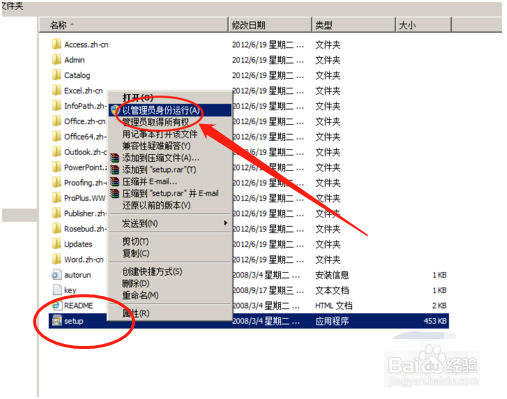The height and width of the screenshot is (399, 507).
Task: Click the README HTML file icon
Action: (x=57, y=305)
